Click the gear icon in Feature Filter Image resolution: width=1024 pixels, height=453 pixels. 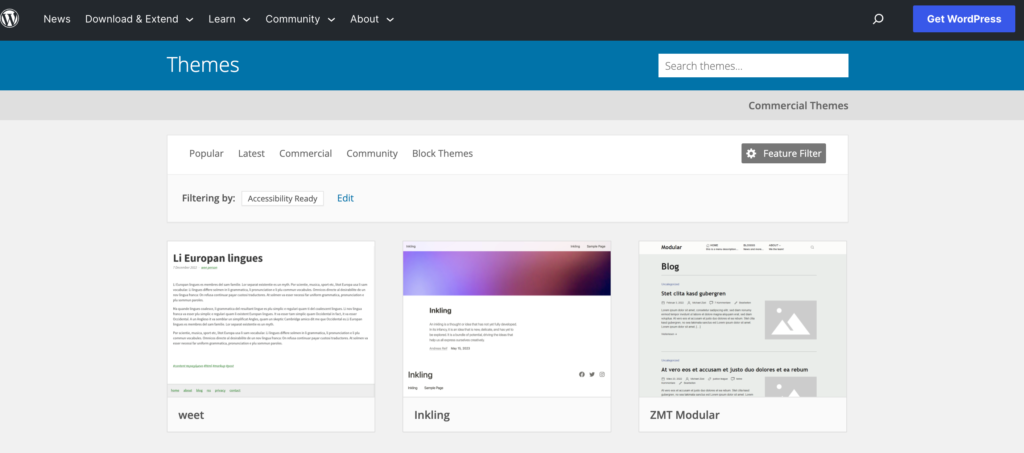752,154
